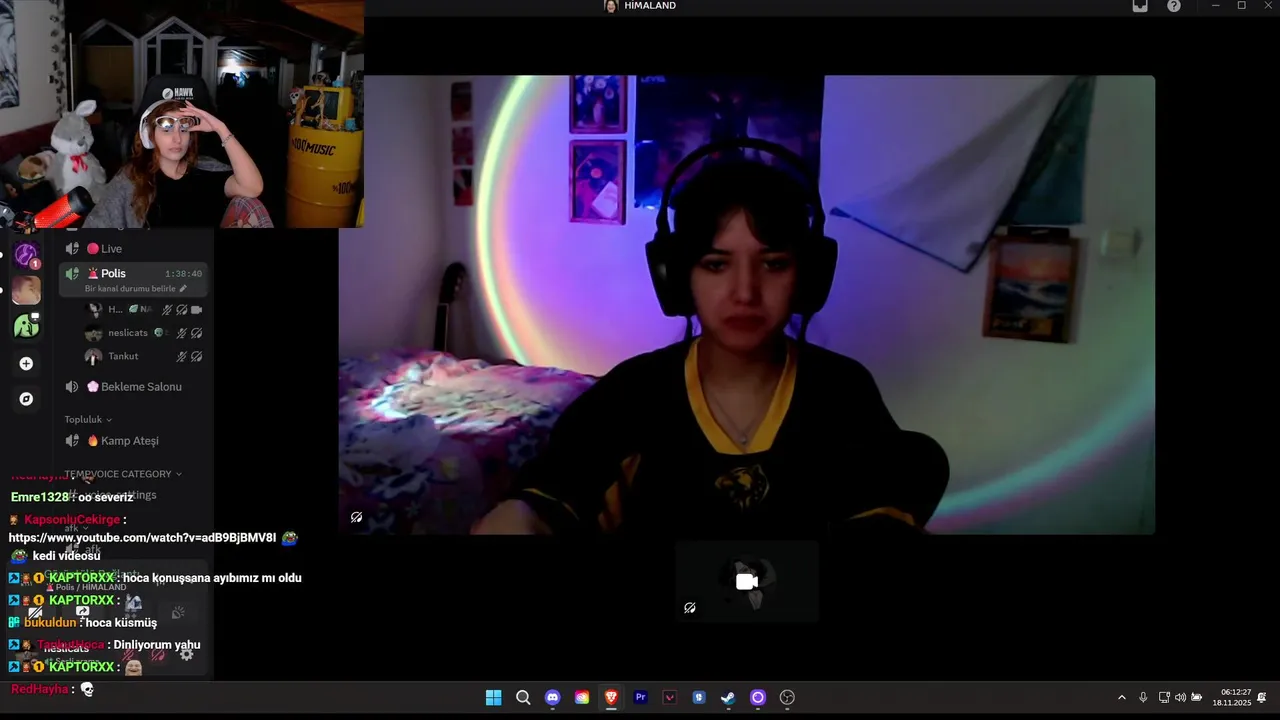Open the notifications bell in the tray

(1262, 698)
